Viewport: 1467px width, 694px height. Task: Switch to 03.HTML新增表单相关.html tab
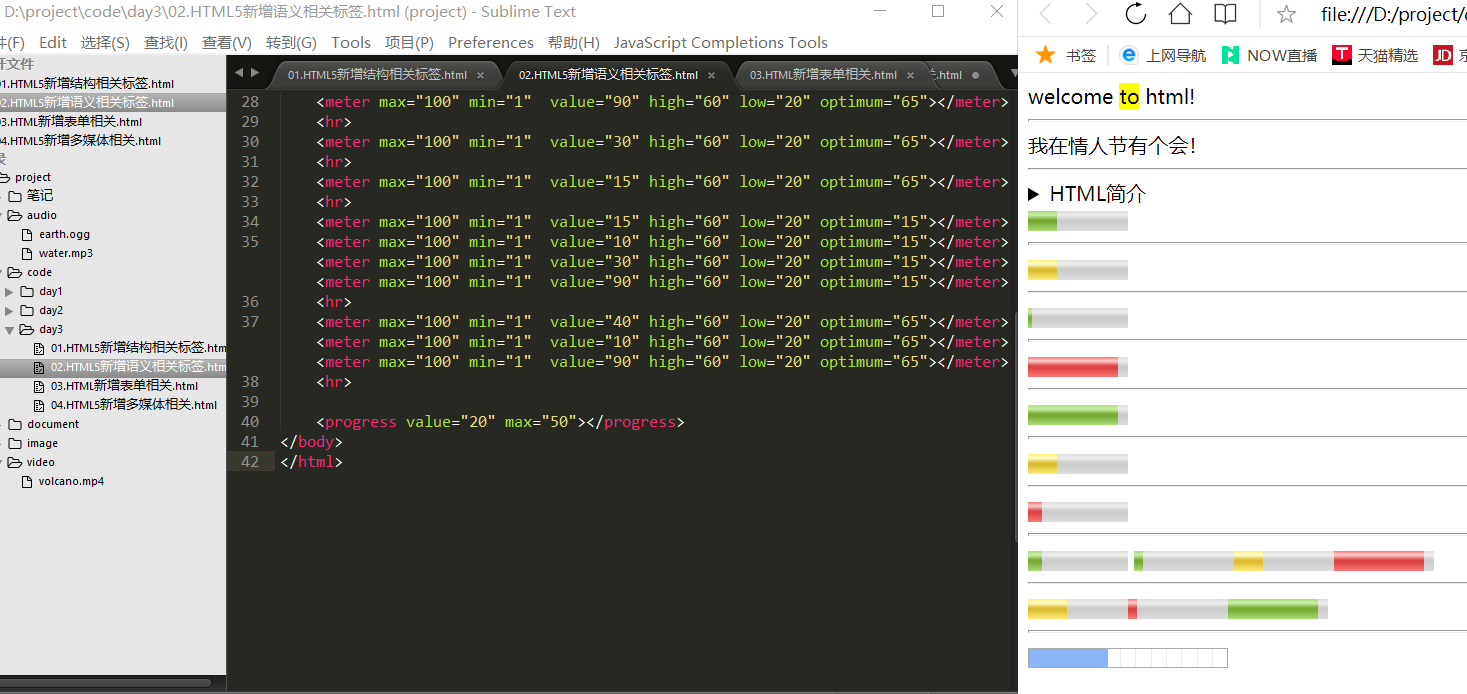pos(823,75)
